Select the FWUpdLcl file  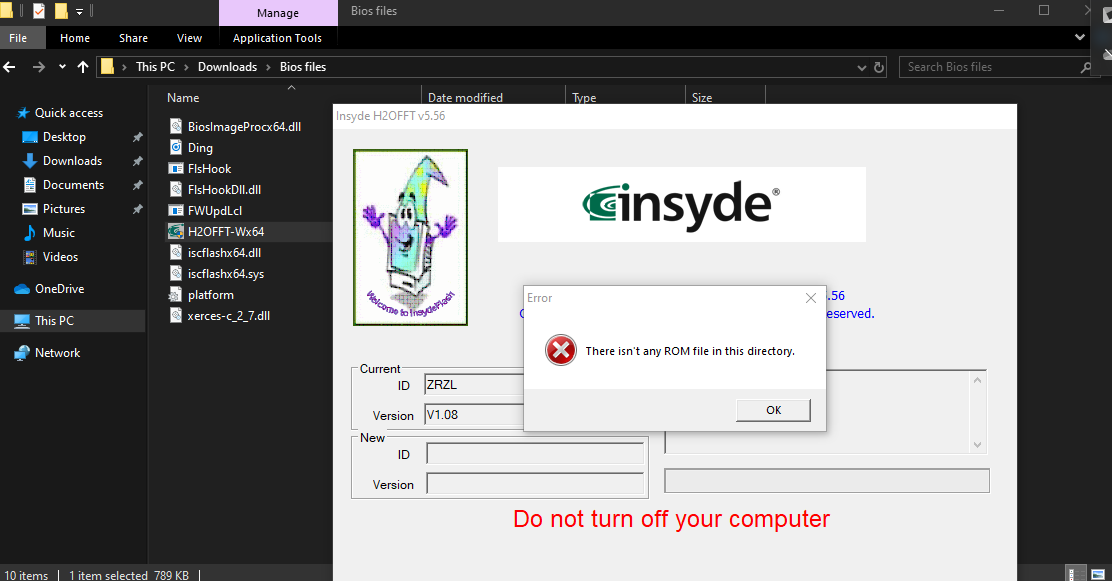(215, 211)
